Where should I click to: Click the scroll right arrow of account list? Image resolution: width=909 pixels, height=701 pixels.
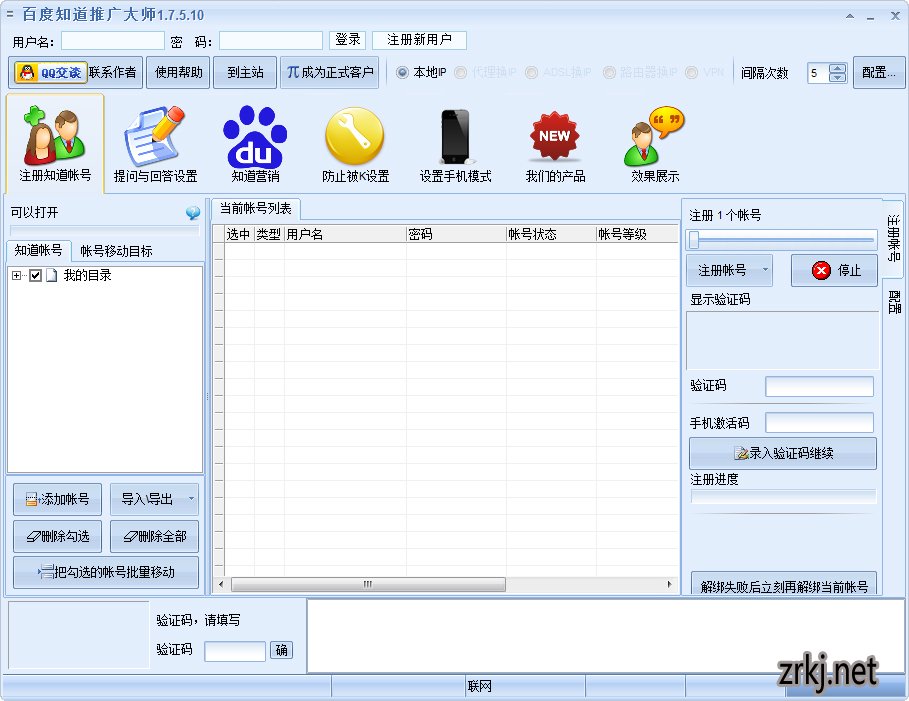670,584
